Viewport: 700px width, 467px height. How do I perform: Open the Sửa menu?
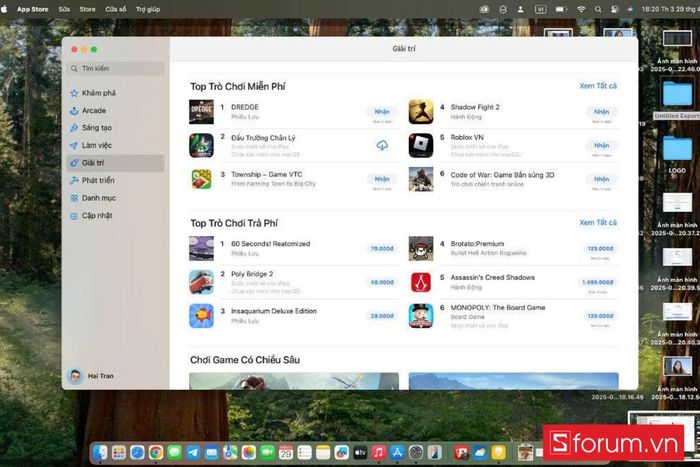pyautogui.click(x=64, y=9)
